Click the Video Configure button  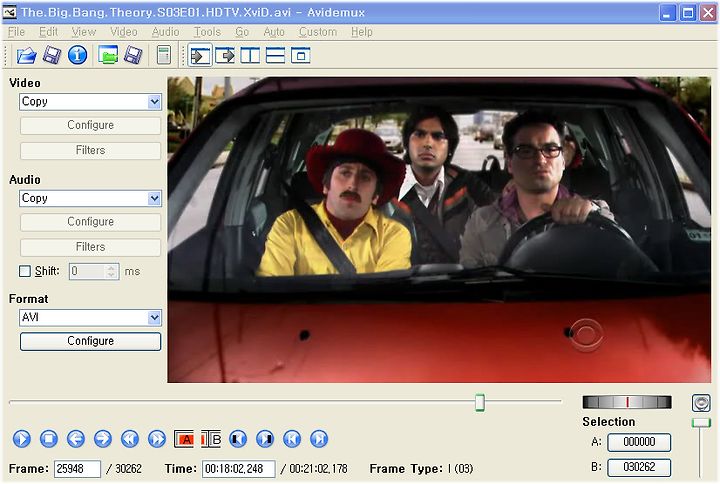[90, 125]
